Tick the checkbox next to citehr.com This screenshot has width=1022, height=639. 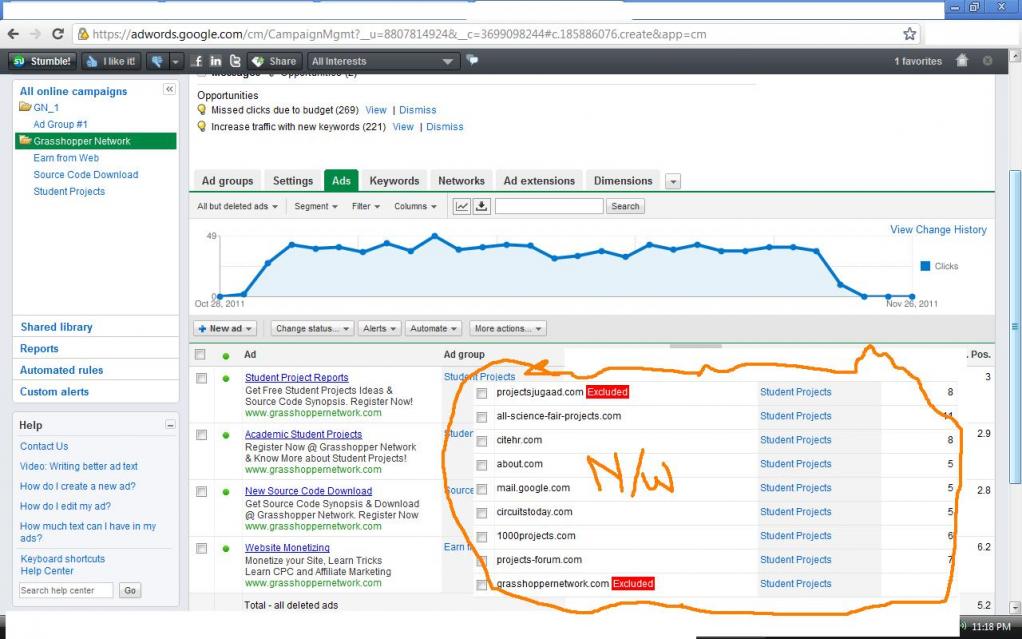[x=482, y=441]
